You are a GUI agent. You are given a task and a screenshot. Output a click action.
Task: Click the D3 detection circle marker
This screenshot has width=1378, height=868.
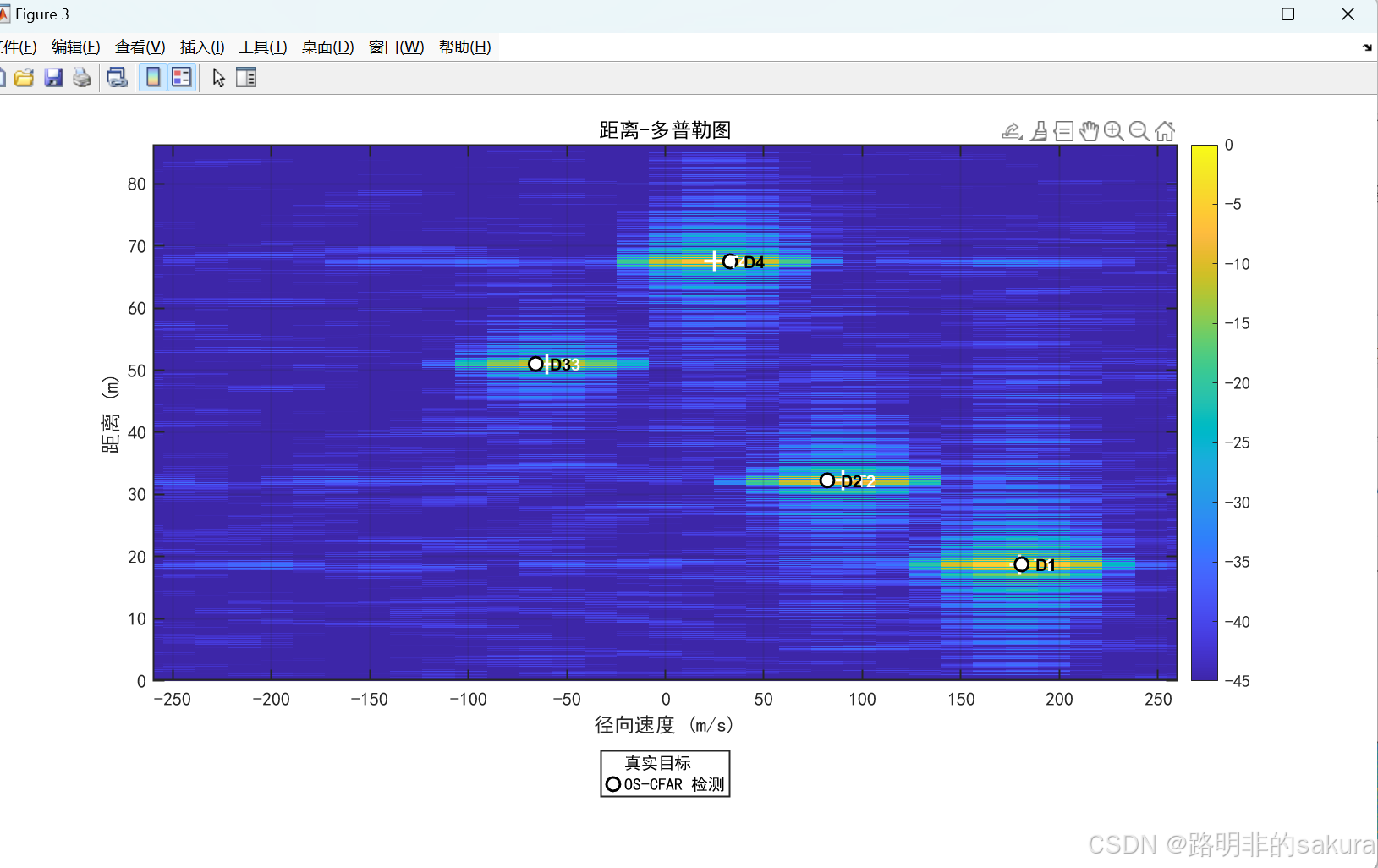click(x=535, y=364)
